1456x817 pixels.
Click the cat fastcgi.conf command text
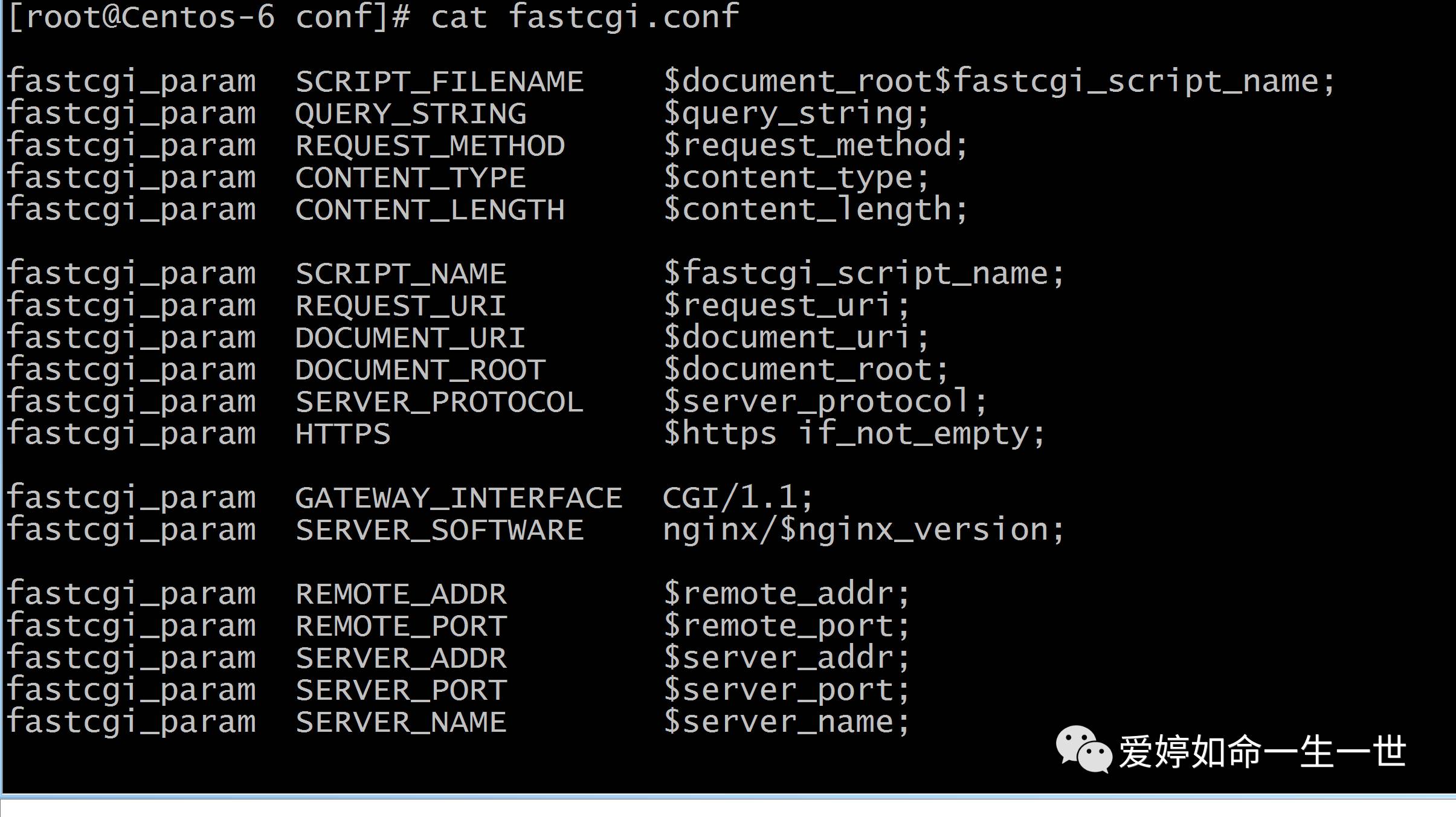pos(585,17)
